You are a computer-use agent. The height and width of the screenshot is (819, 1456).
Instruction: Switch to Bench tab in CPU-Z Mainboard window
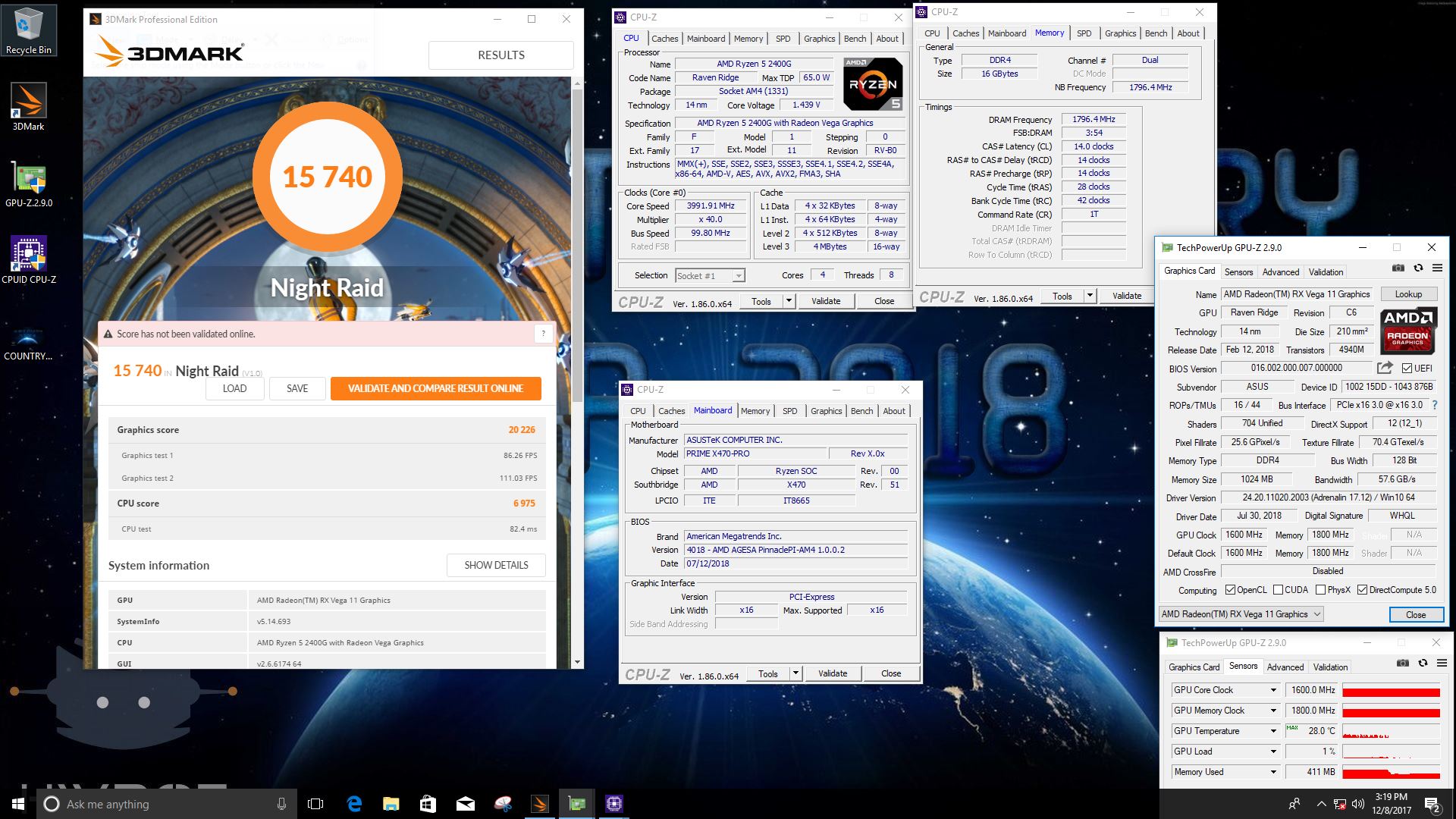pyautogui.click(x=861, y=411)
